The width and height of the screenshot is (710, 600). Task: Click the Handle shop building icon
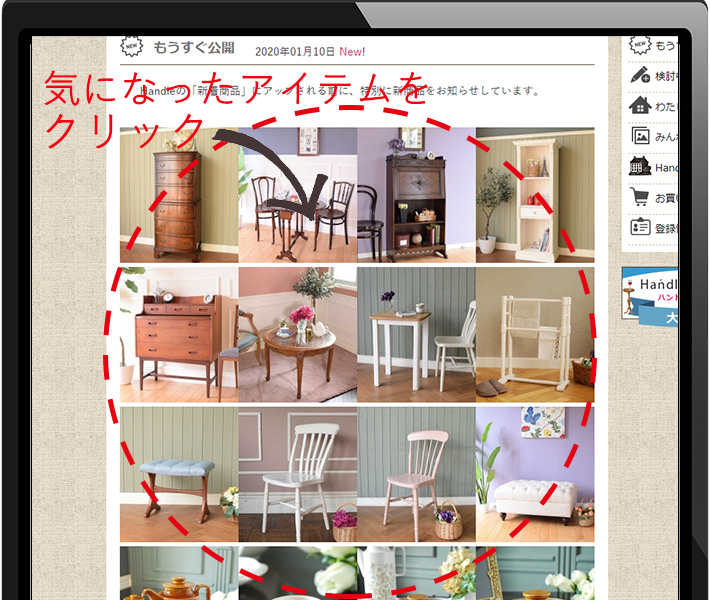tap(640, 167)
